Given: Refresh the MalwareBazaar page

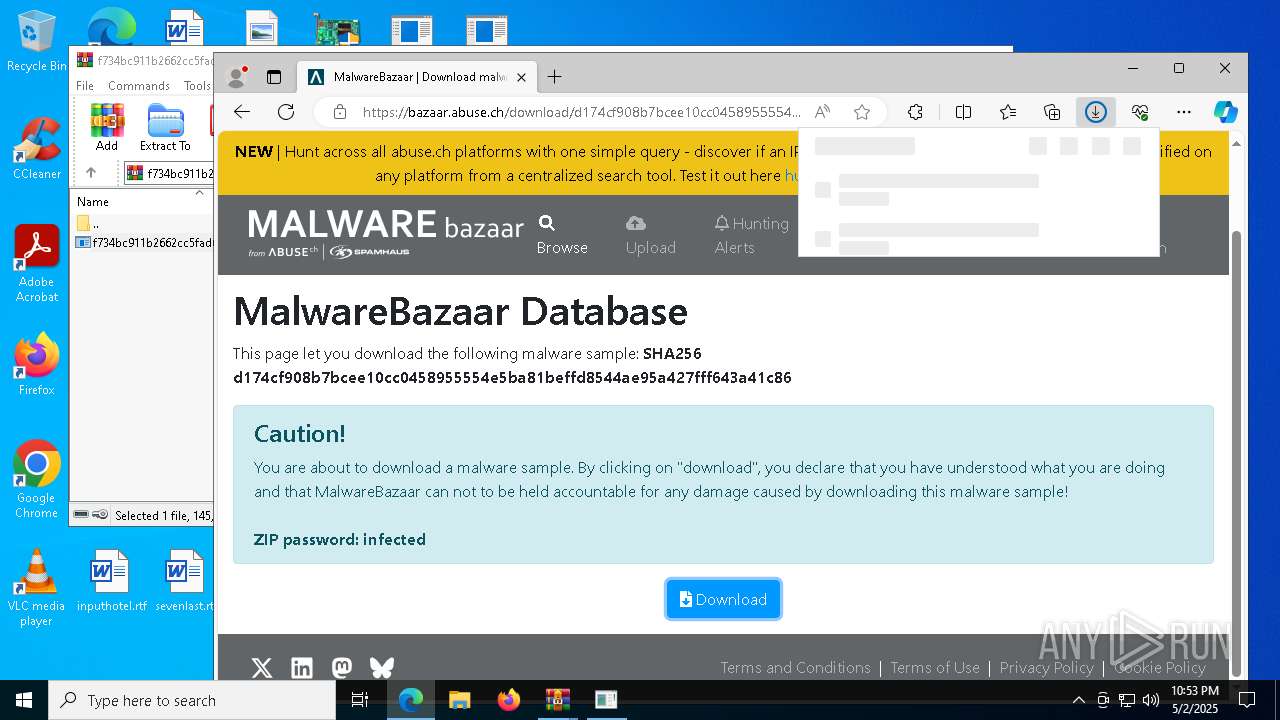Looking at the screenshot, I should click(x=286, y=112).
